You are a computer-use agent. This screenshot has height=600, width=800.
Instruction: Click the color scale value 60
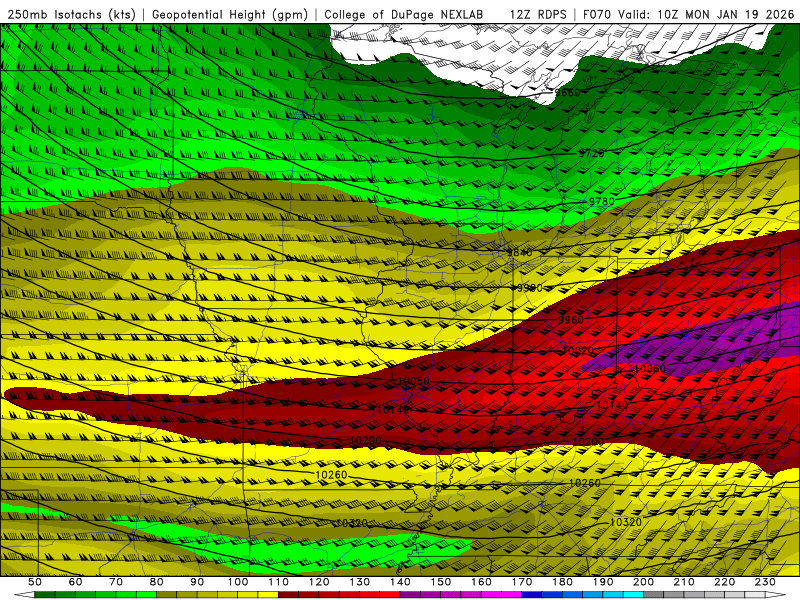pyautogui.click(x=75, y=582)
